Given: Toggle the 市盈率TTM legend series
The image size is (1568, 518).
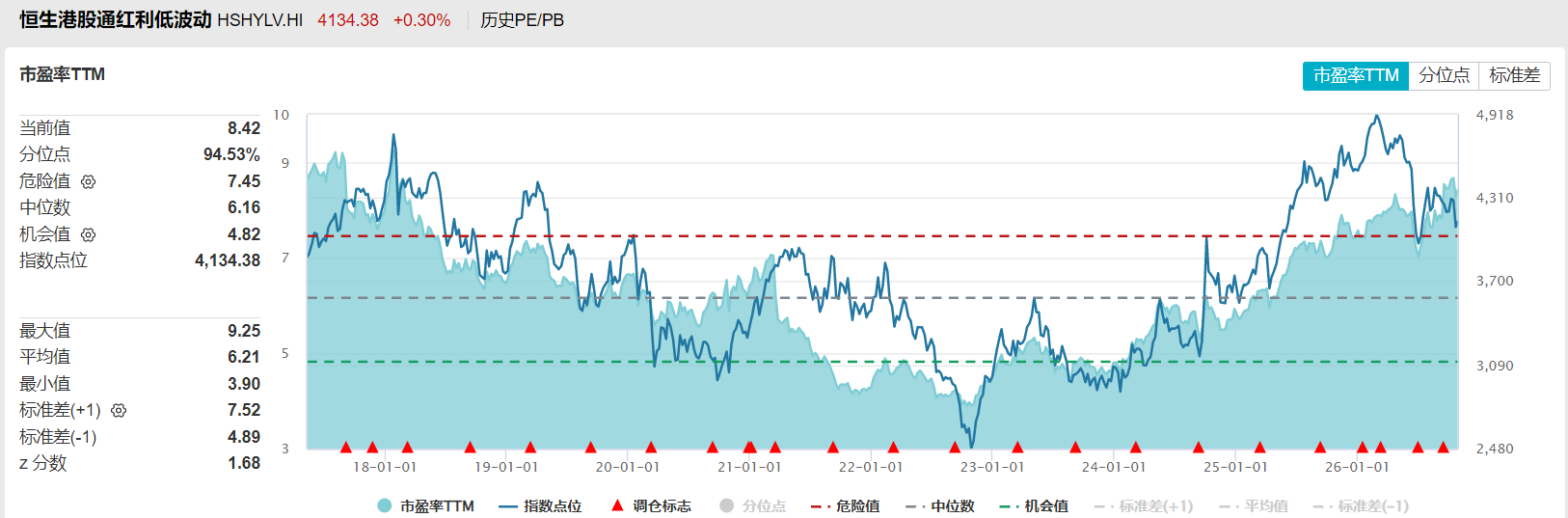Looking at the screenshot, I should tap(425, 505).
